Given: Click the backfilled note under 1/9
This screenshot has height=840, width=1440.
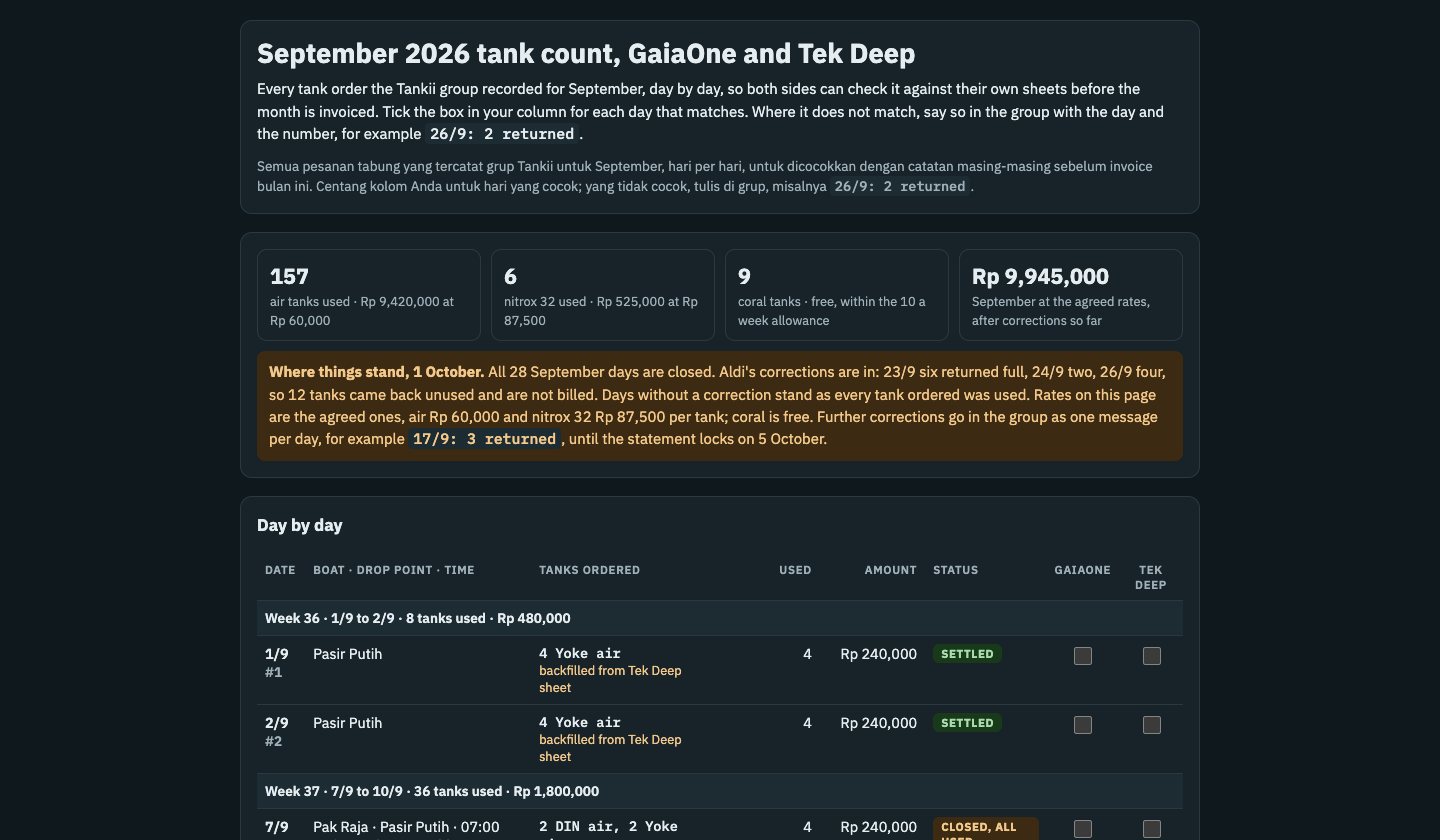Looking at the screenshot, I should tap(610, 679).
